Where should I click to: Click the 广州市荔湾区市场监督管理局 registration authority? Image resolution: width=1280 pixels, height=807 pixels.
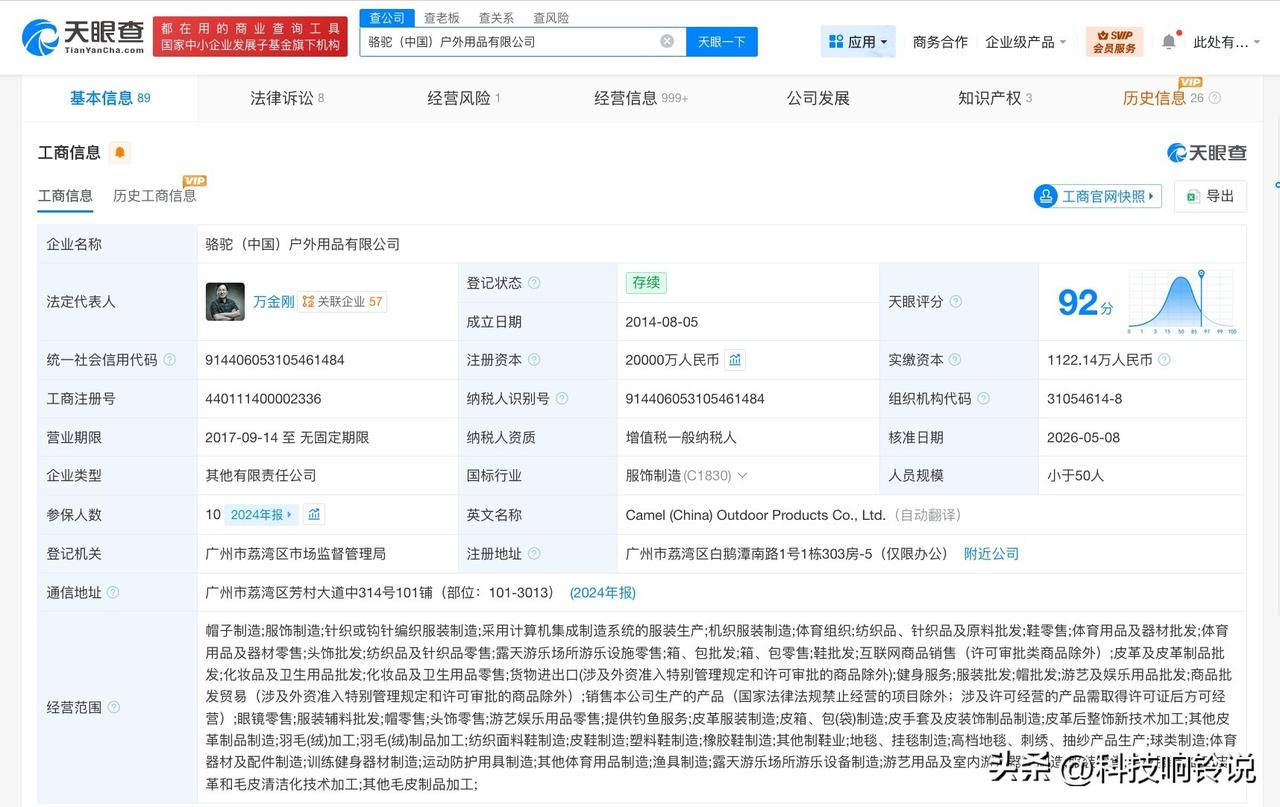click(296, 554)
